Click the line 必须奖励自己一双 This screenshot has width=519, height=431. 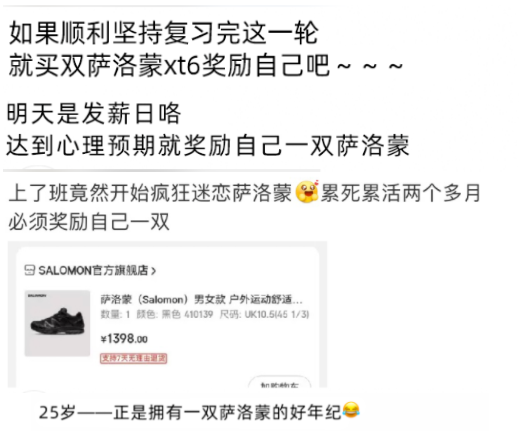[89, 222]
